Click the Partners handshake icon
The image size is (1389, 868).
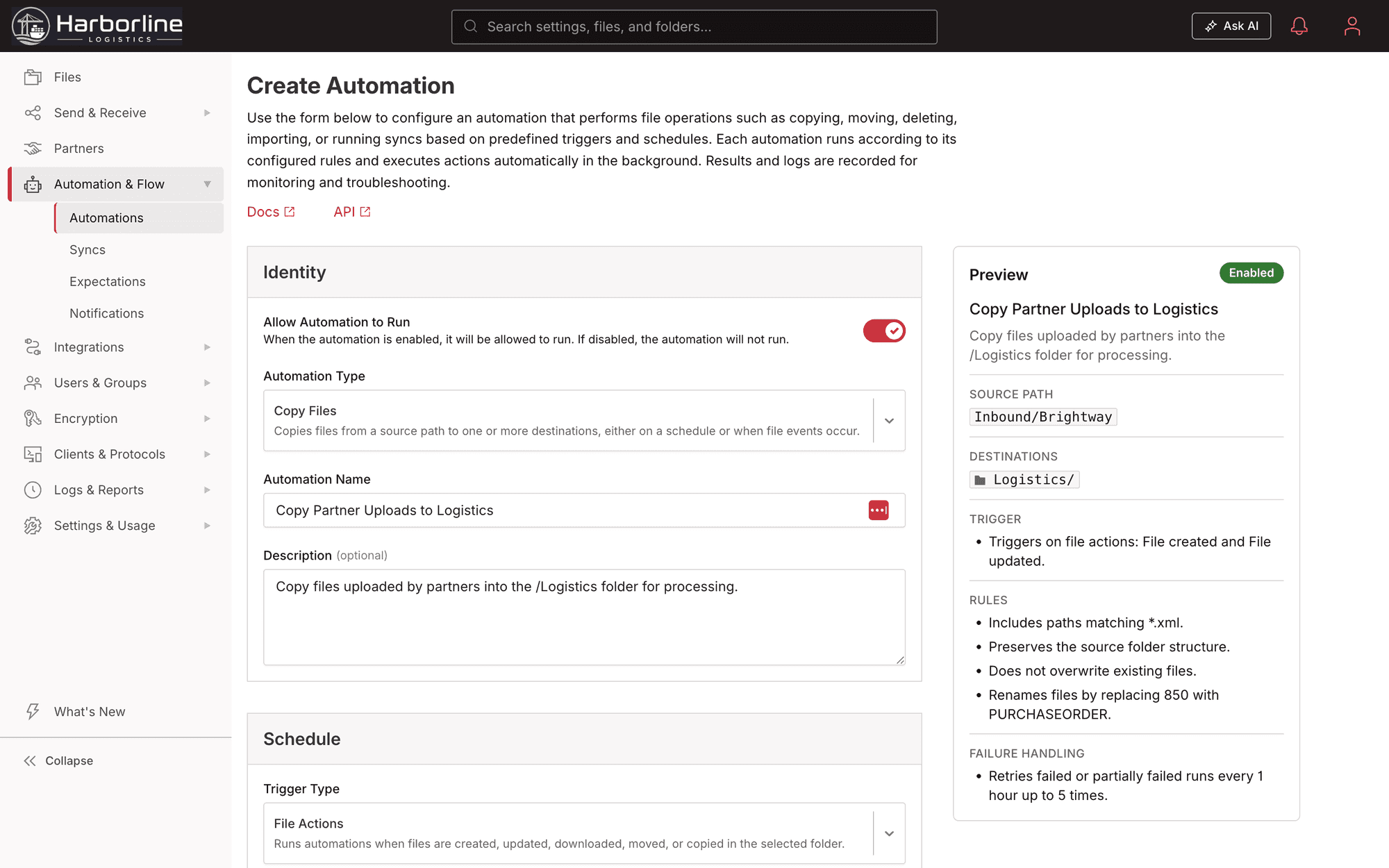click(33, 149)
